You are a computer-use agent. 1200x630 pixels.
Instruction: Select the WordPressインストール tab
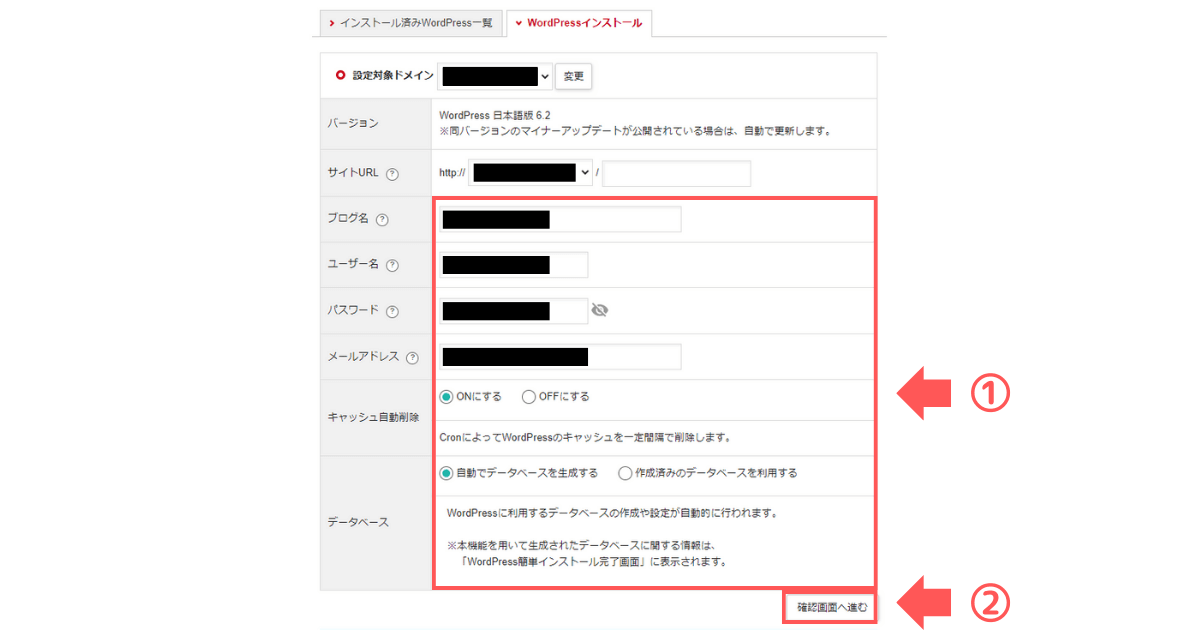pyautogui.click(x=579, y=23)
